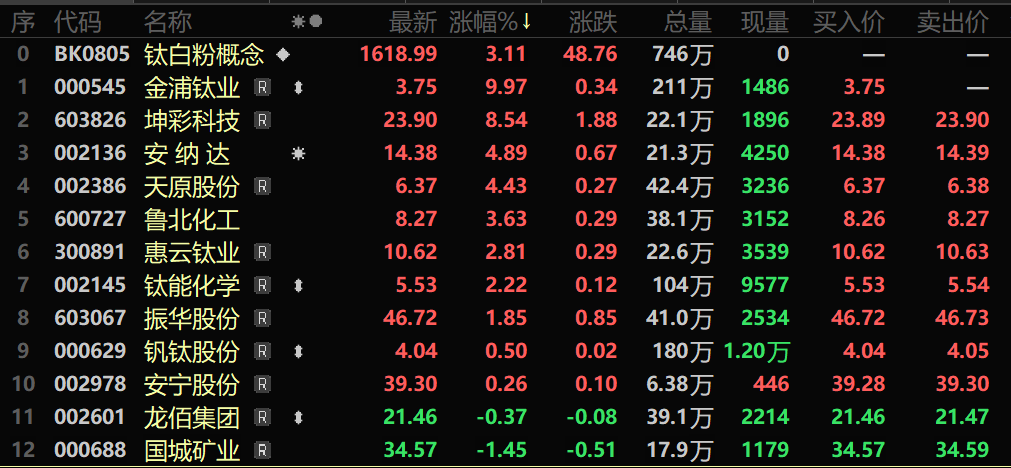The width and height of the screenshot is (1011, 468).
Task: Click the sun and dot marker column header
Action: pyautogui.click(x=306, y=22)
